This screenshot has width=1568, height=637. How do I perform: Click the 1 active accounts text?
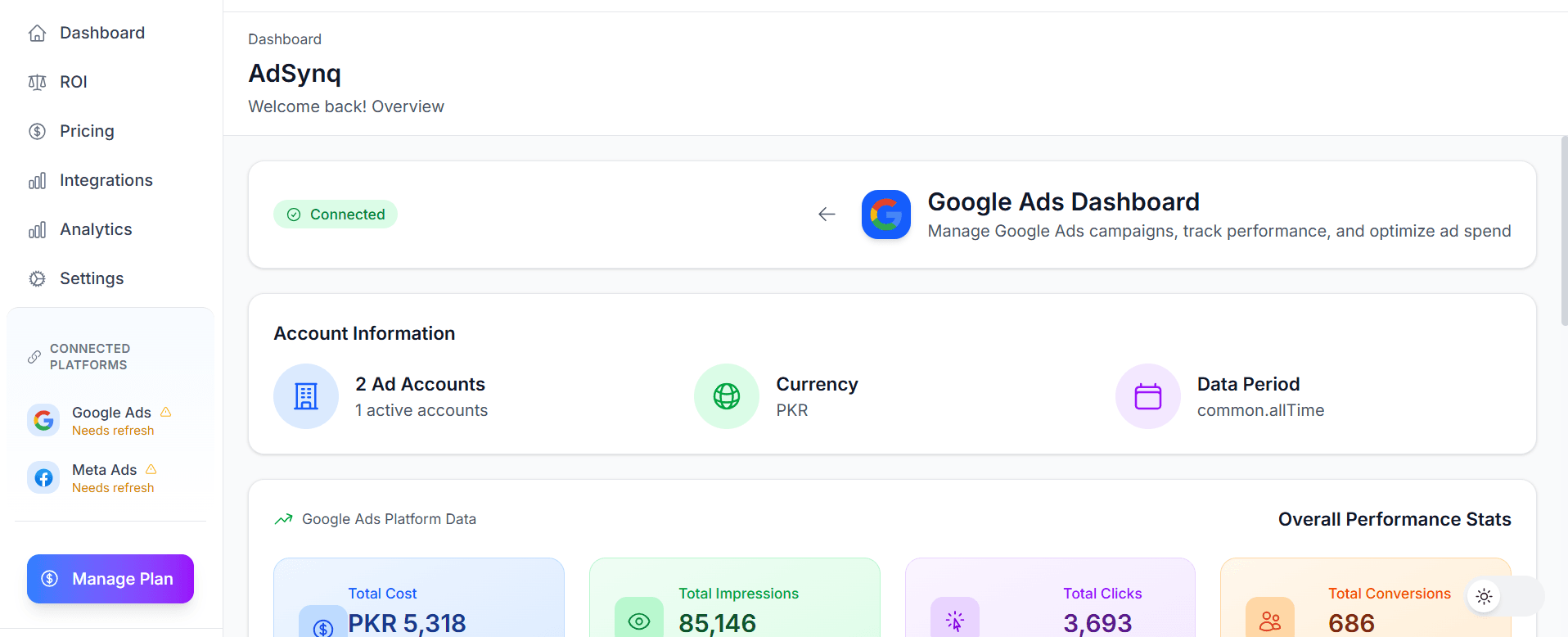pyautogui.click(x=421, y=410)
